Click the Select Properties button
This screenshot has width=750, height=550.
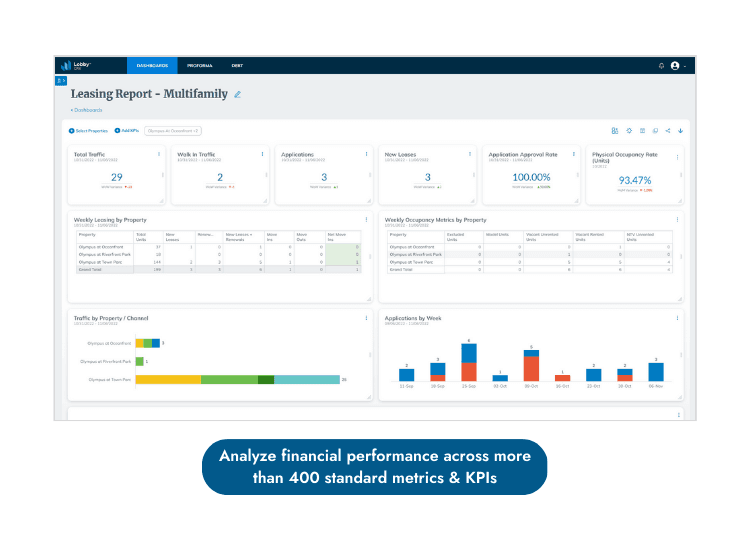pyautogui.click(x=88, y=131)
